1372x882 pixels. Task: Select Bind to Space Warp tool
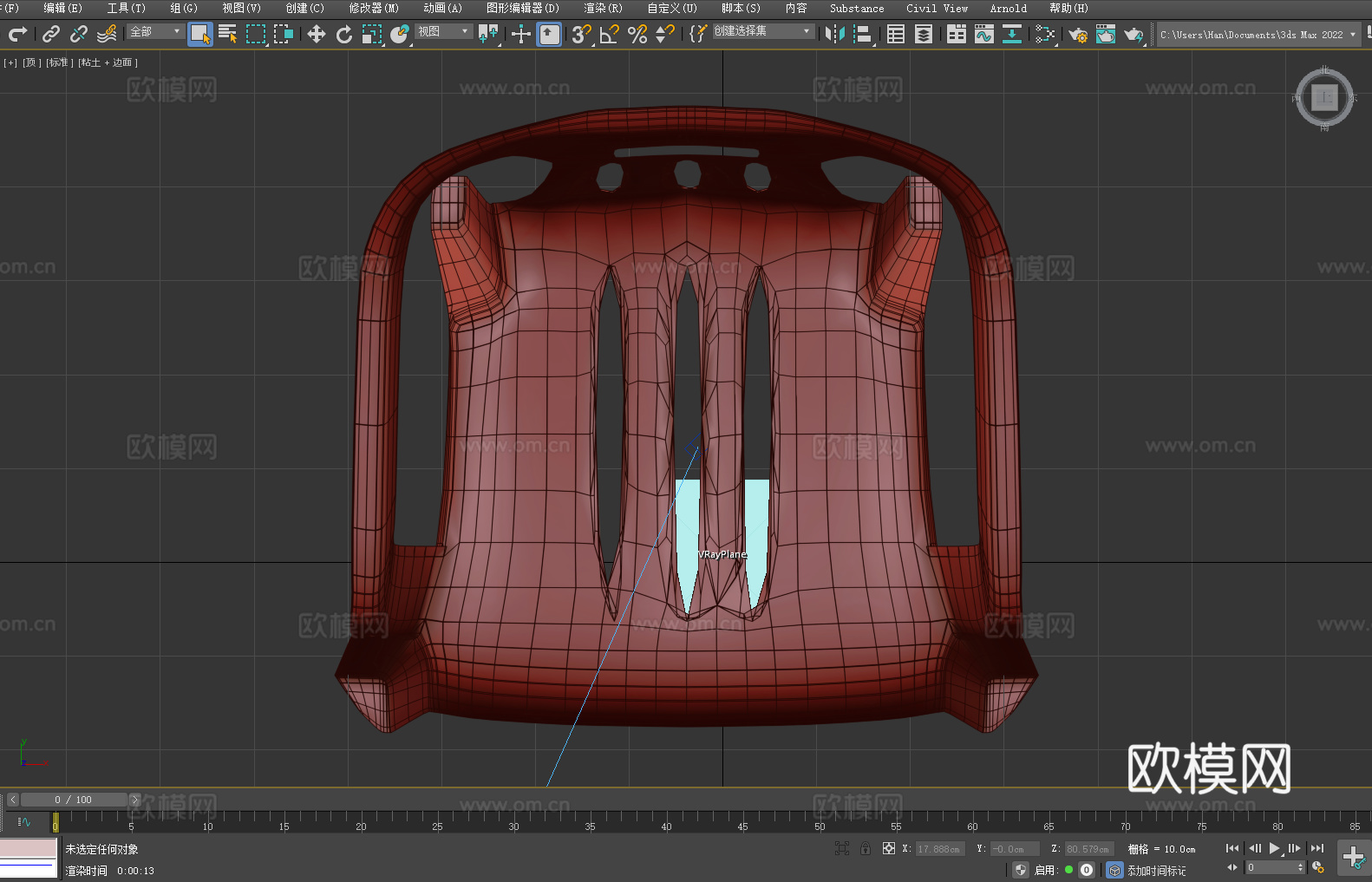pos(107,34)
